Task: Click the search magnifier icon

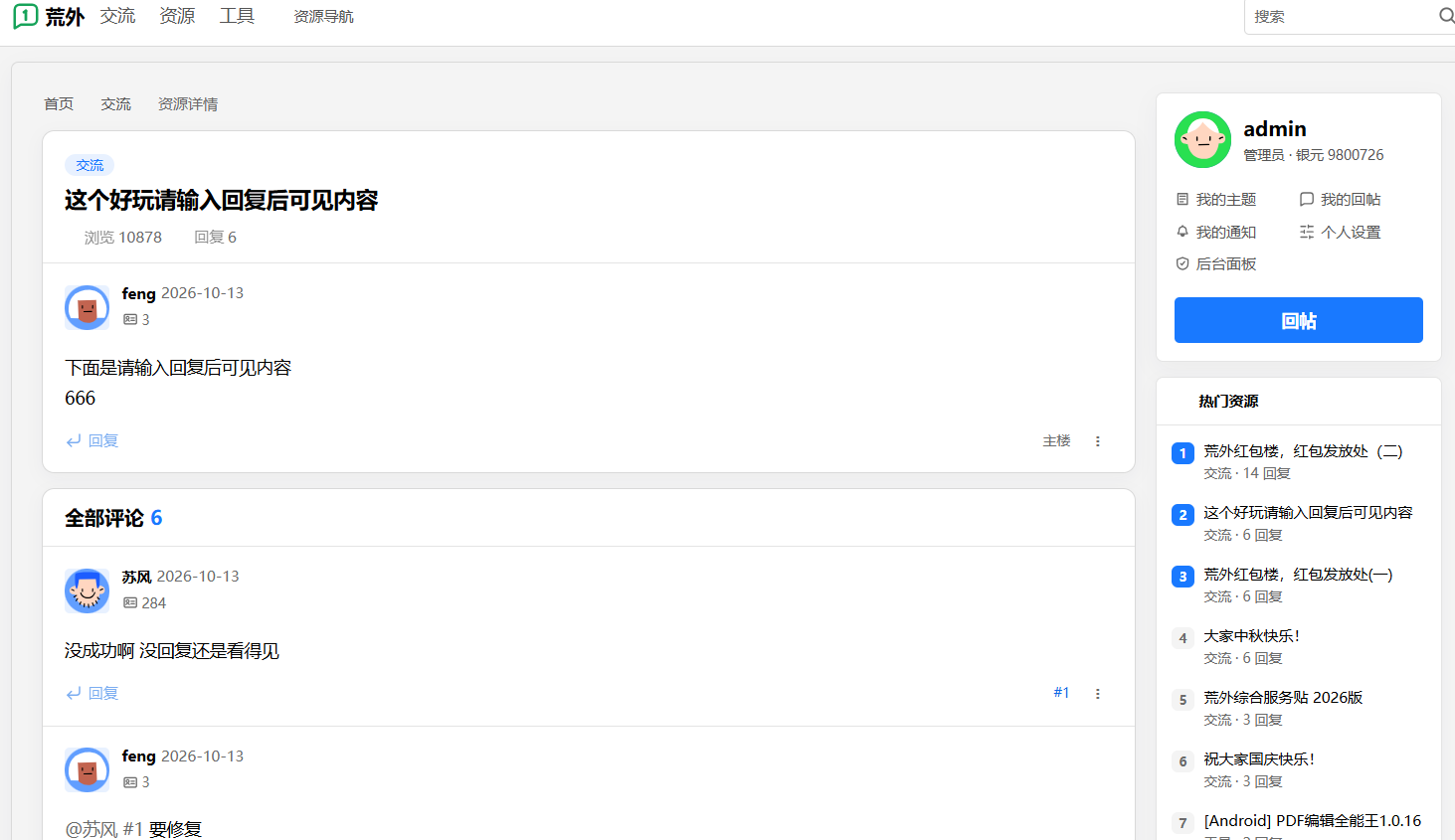Action: (1446, 16)
